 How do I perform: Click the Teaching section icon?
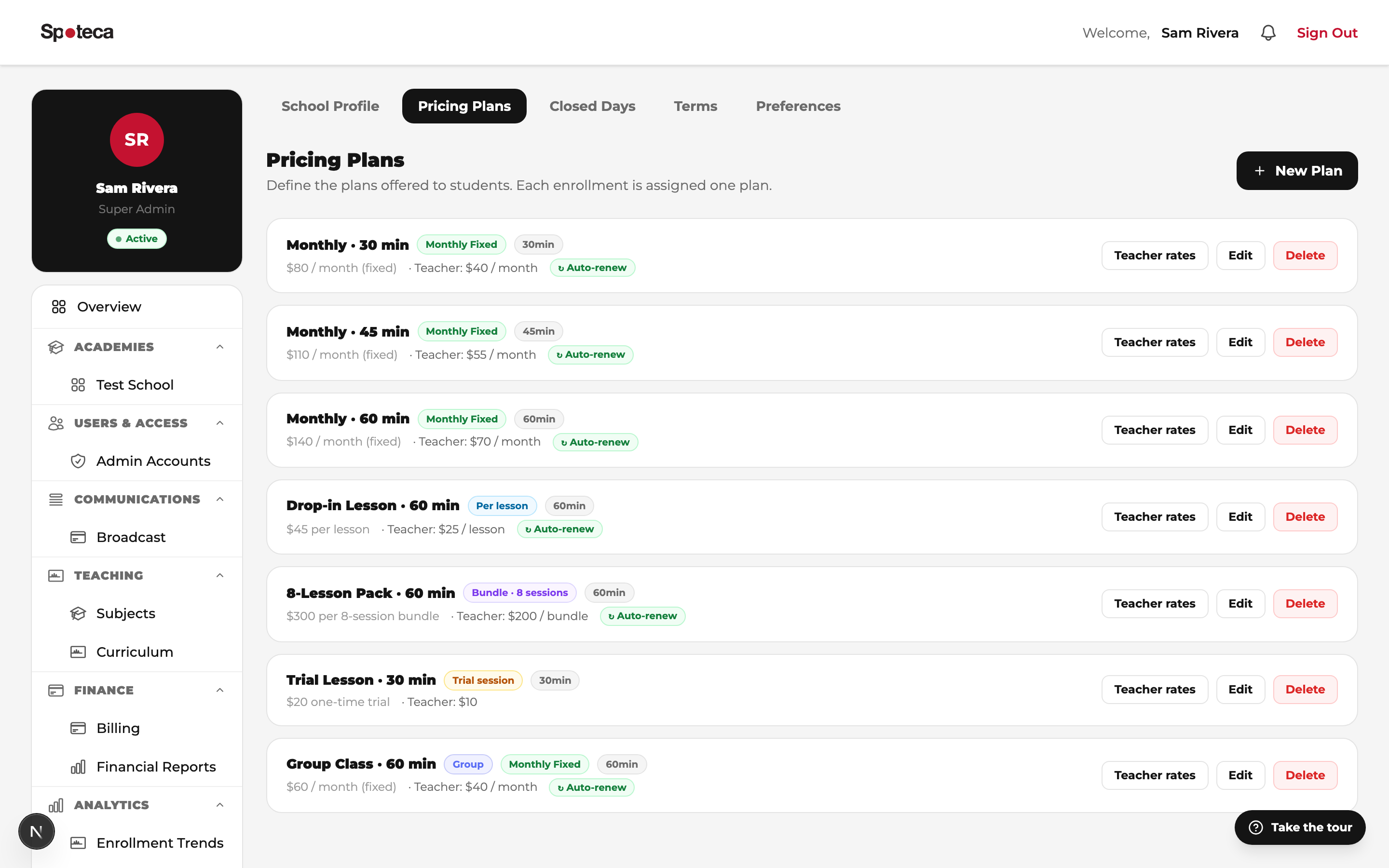(x=55, y=575)
